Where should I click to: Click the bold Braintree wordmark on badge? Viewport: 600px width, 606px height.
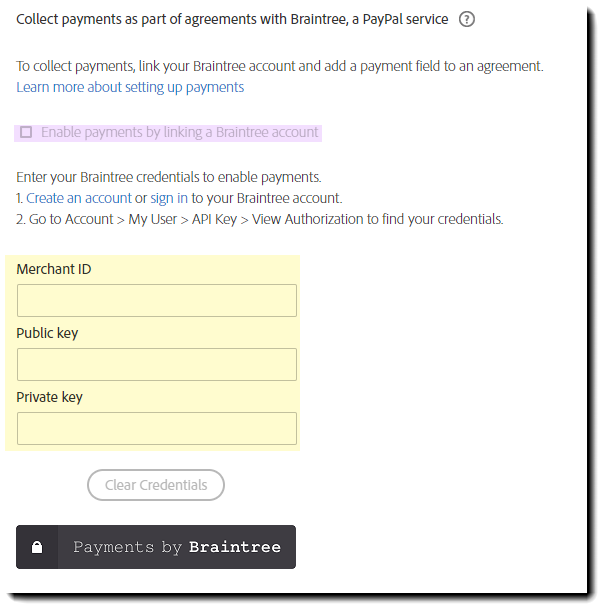(235, 547)
